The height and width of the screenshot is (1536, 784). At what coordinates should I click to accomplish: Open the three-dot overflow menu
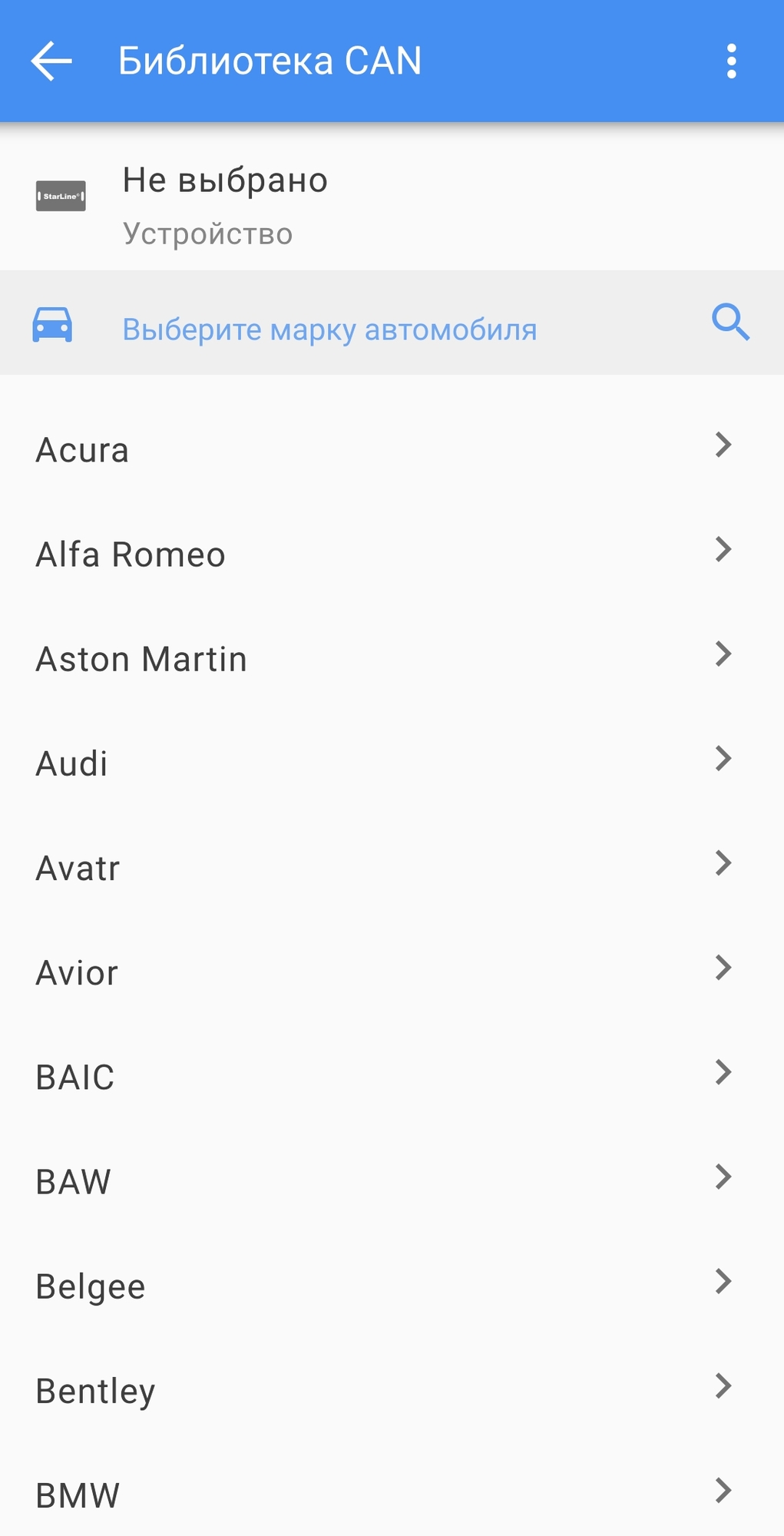(x=731, y=61)
